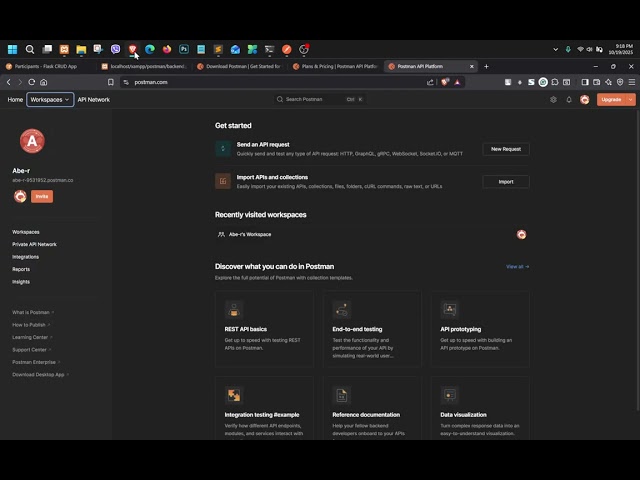Open Postman settings gear icon

(x=553, y=100)
